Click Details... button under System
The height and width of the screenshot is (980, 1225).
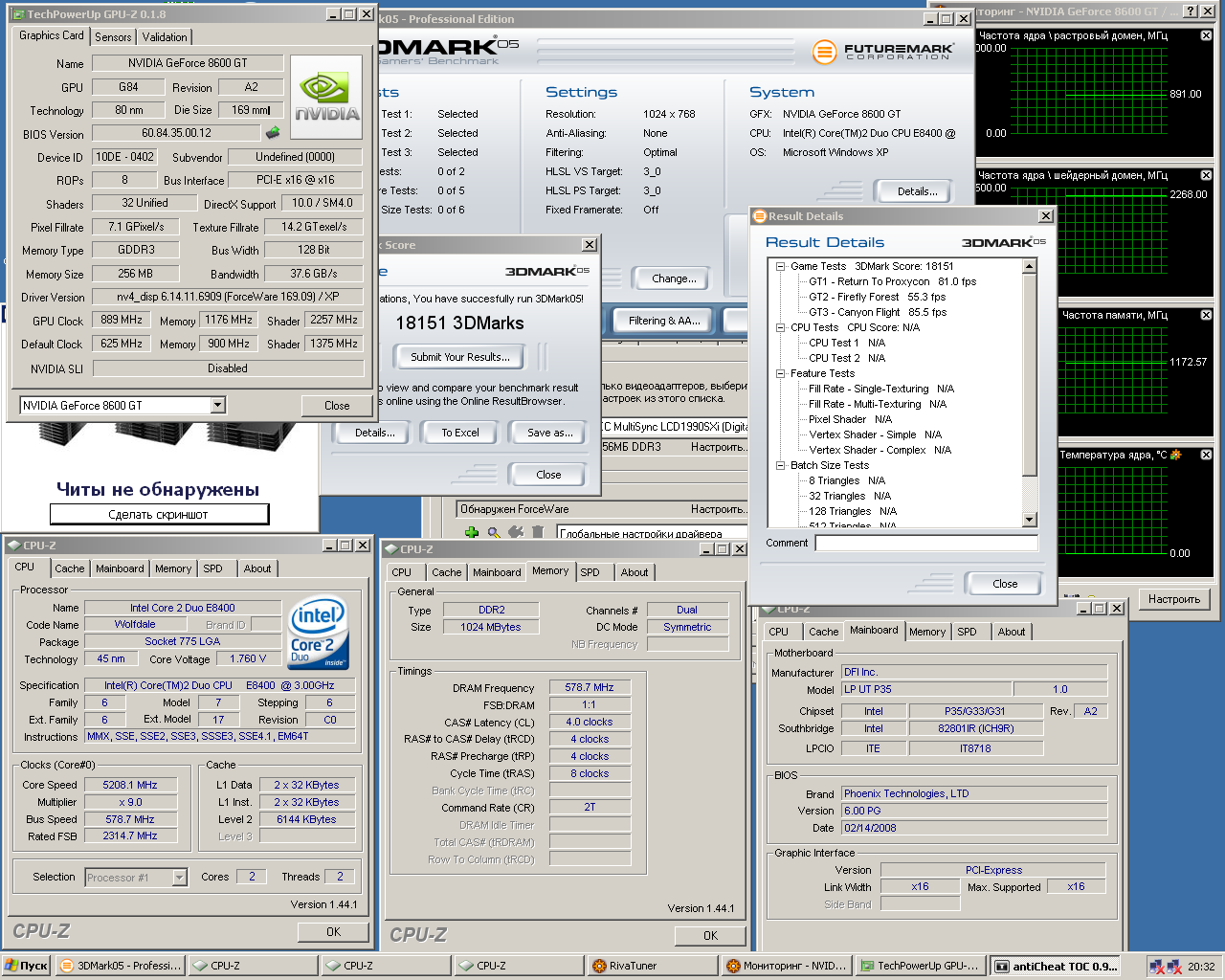point(917,191)
